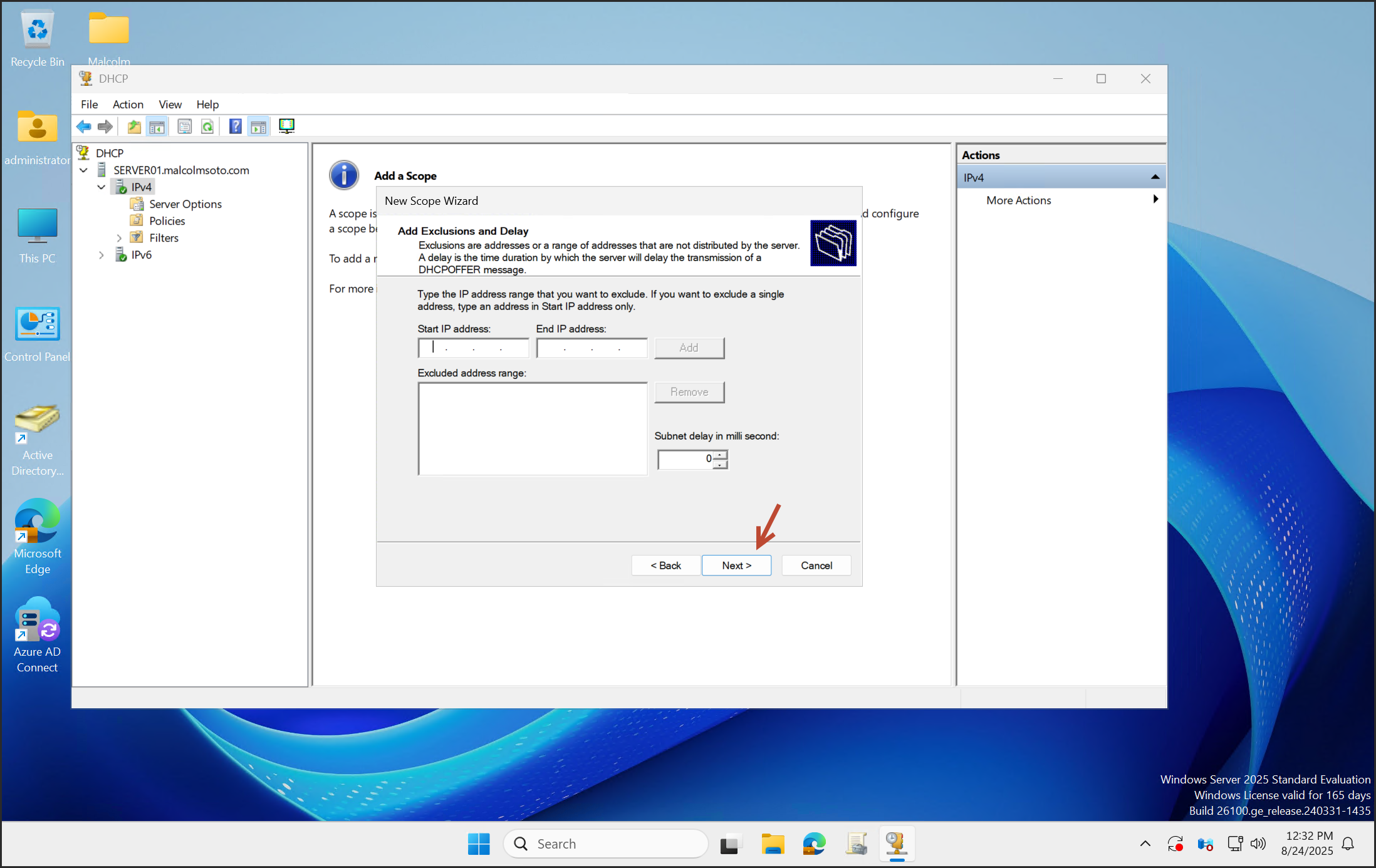Click the < Back wizard button

(x=665, y=566)
